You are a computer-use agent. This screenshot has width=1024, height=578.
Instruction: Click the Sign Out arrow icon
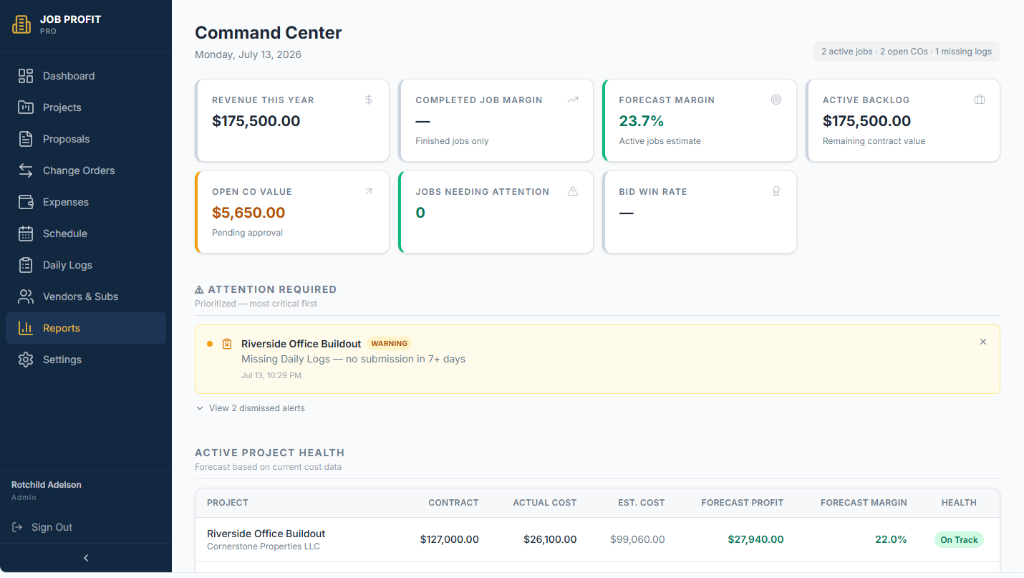pyautogui.click(x=17, y=527)
